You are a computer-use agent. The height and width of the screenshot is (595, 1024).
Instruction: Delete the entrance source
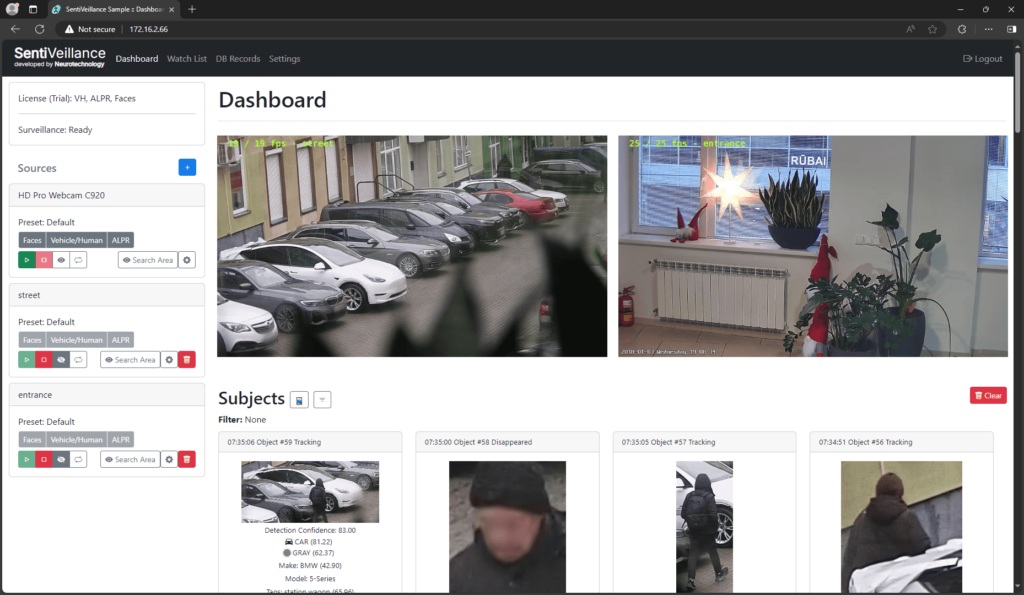tap(187, 459)
